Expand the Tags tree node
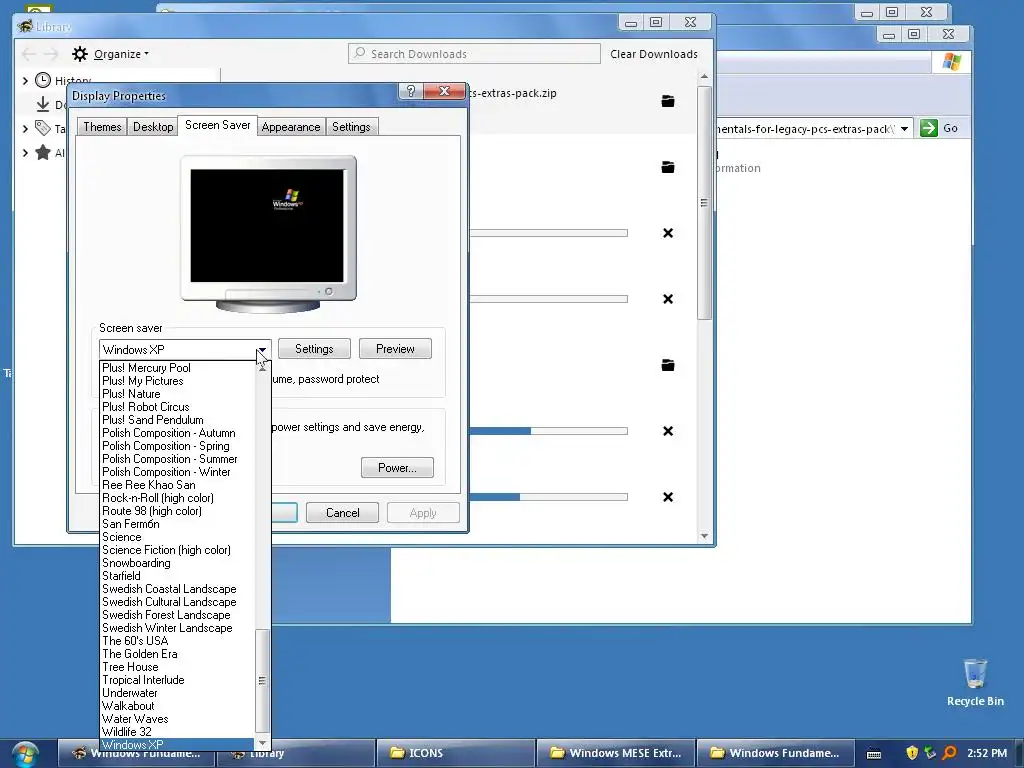1024x768 pixels. pyautogui.click(x=25, y=129)
